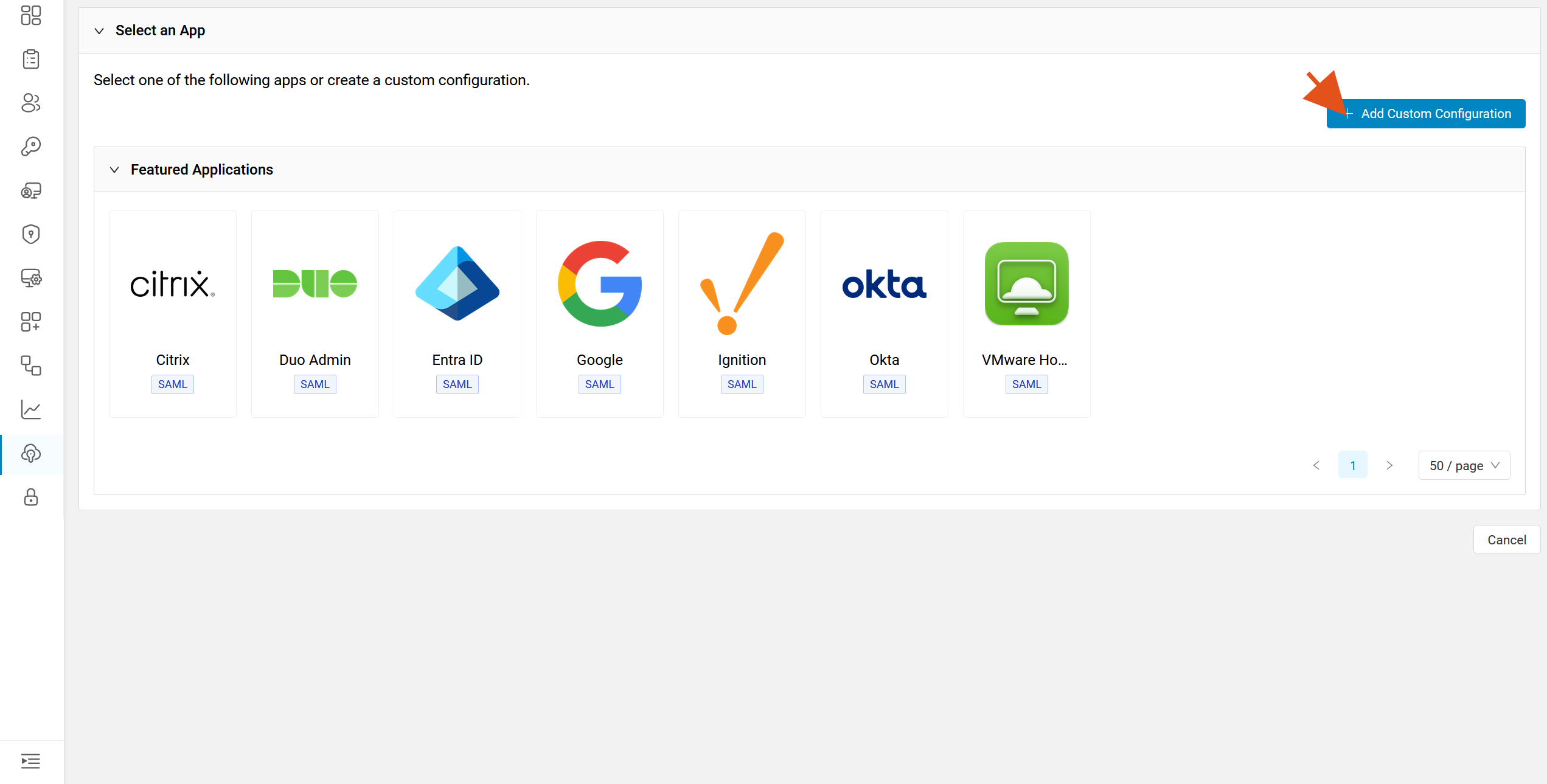Click Add Custom Configuration button
The width and height of the screenshot is (1547, 784).
(1426, 114)
